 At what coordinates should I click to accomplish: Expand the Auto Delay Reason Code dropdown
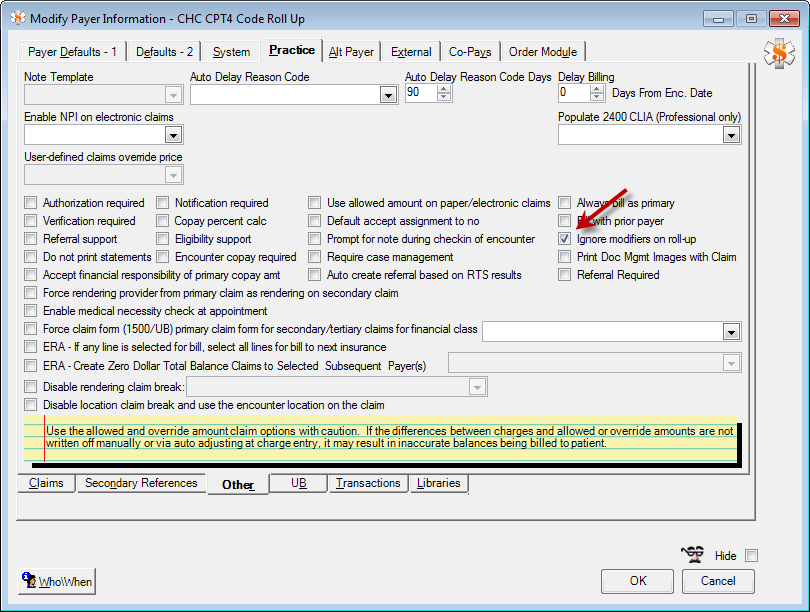point(388,95)
